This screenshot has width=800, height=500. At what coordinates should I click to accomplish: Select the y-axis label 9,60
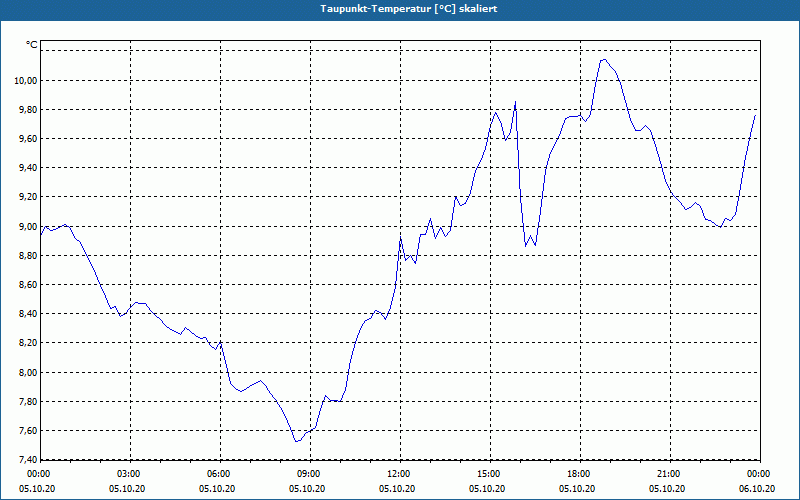[28, 139]
